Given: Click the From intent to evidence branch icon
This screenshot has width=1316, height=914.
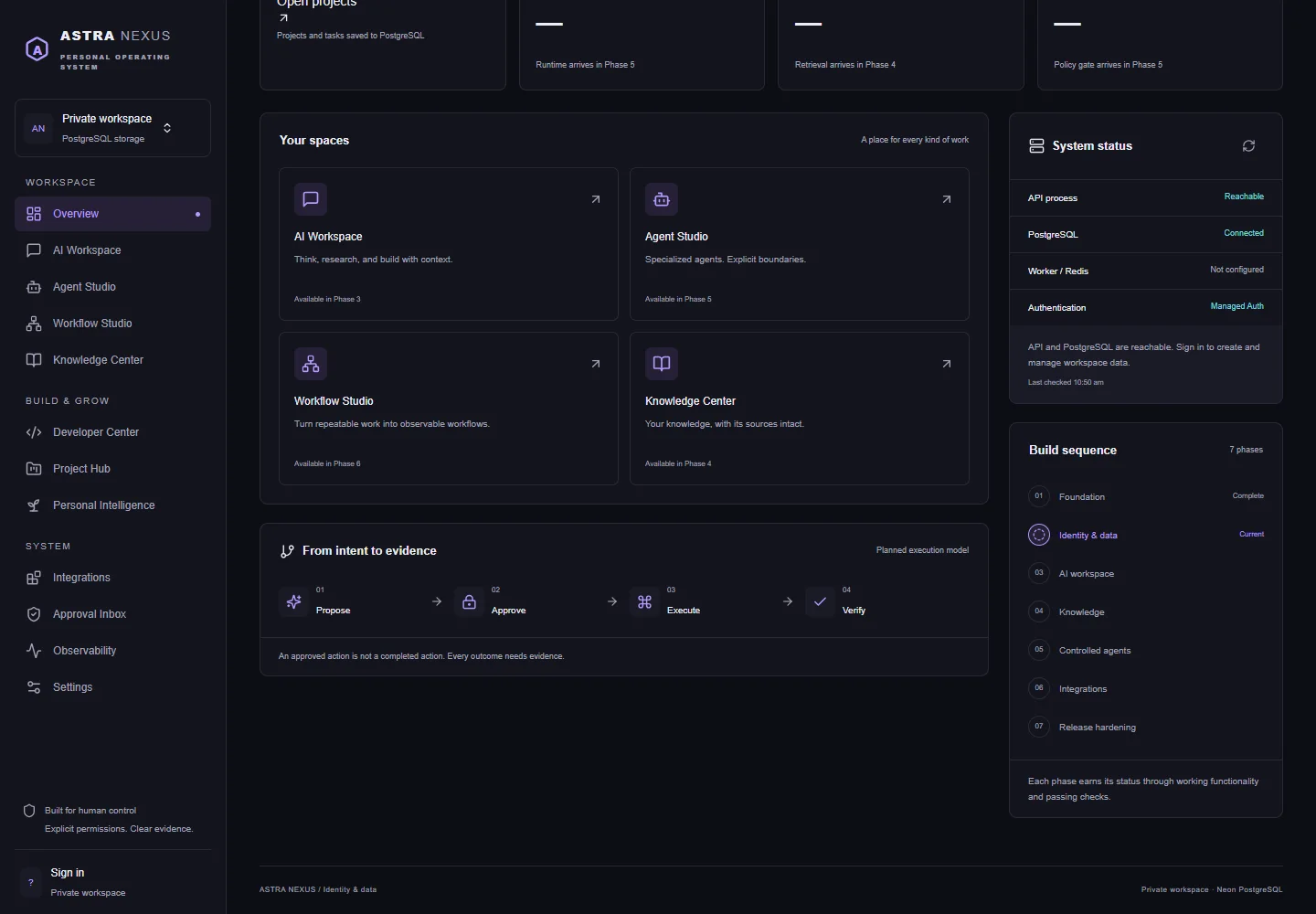Looking at the screenshot, I should pyautogui.click(x=287, y=551).
